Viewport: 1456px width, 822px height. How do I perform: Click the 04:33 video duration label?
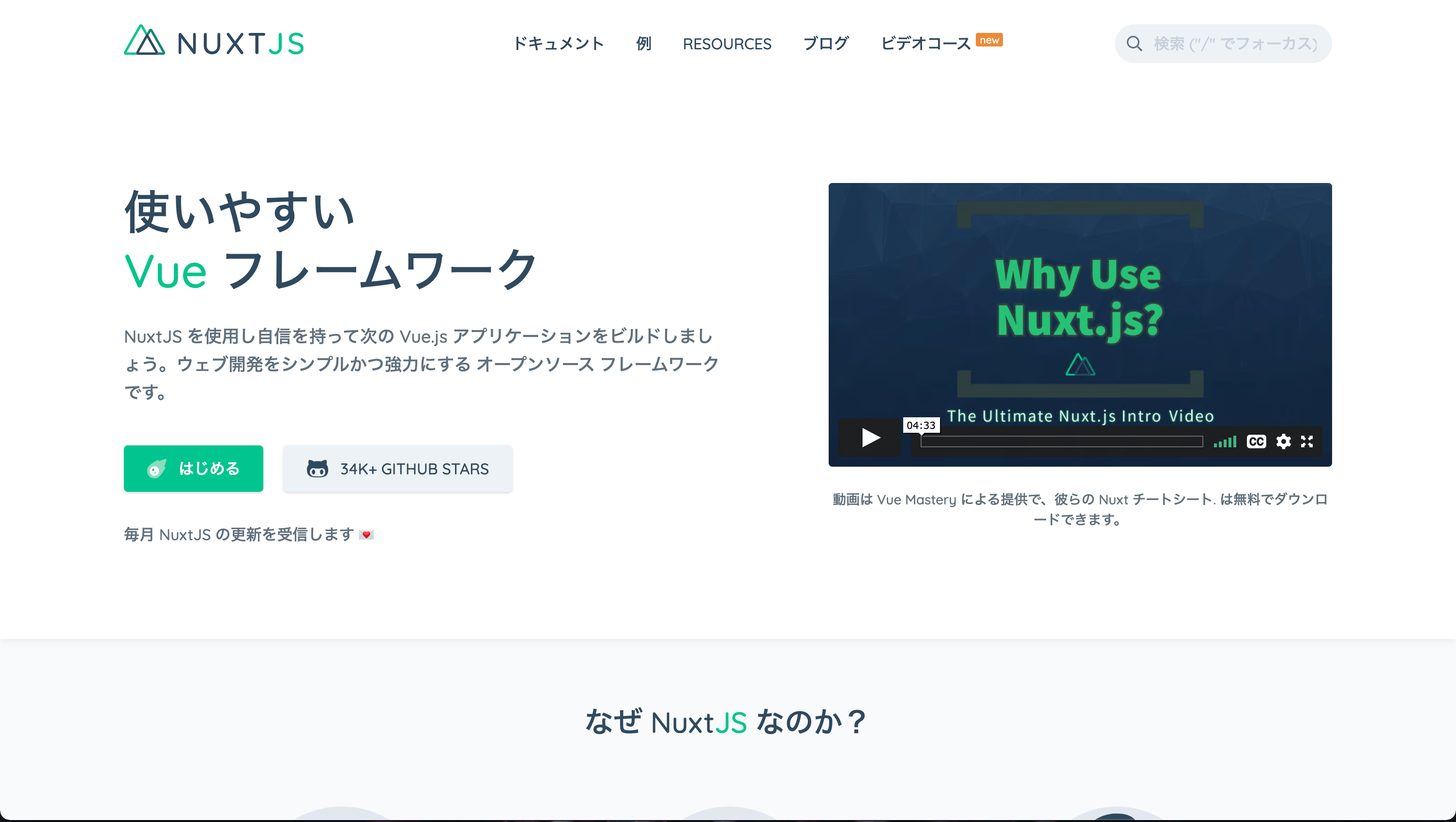click(x=921, y=425)
